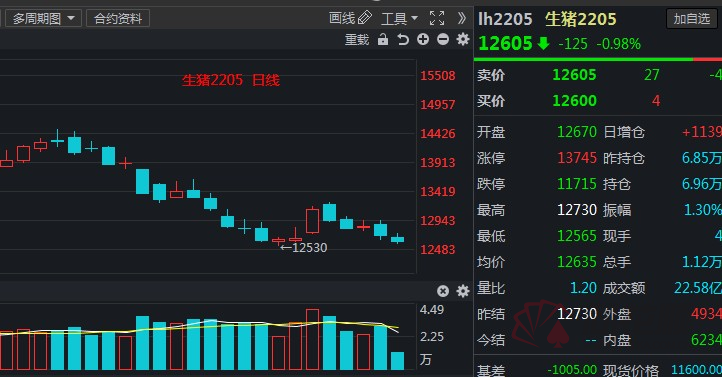This screenshot has width=722, height=377.
Task: Click the green-red bid ask ratio bar
Action: 598,59
